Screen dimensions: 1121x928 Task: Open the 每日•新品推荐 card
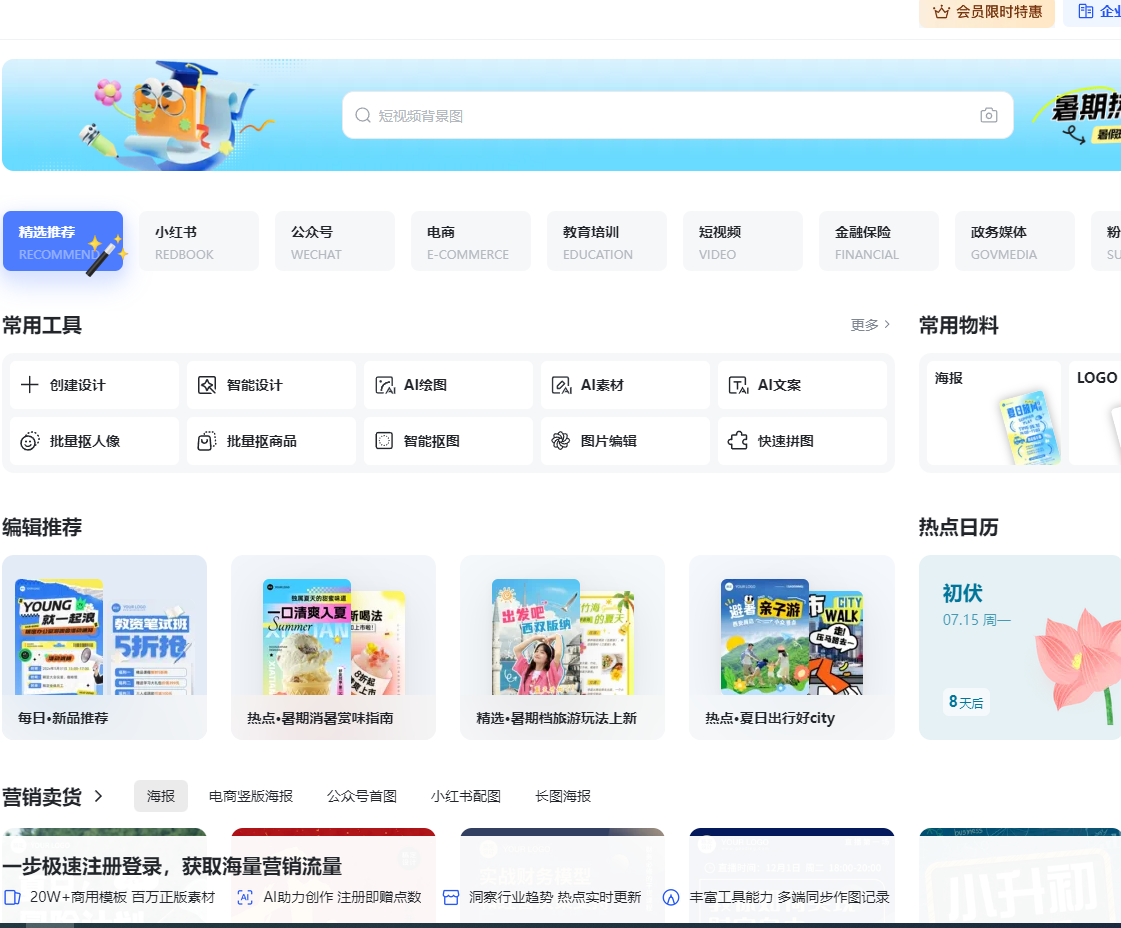pyautogui.click(x=104, y=647)
